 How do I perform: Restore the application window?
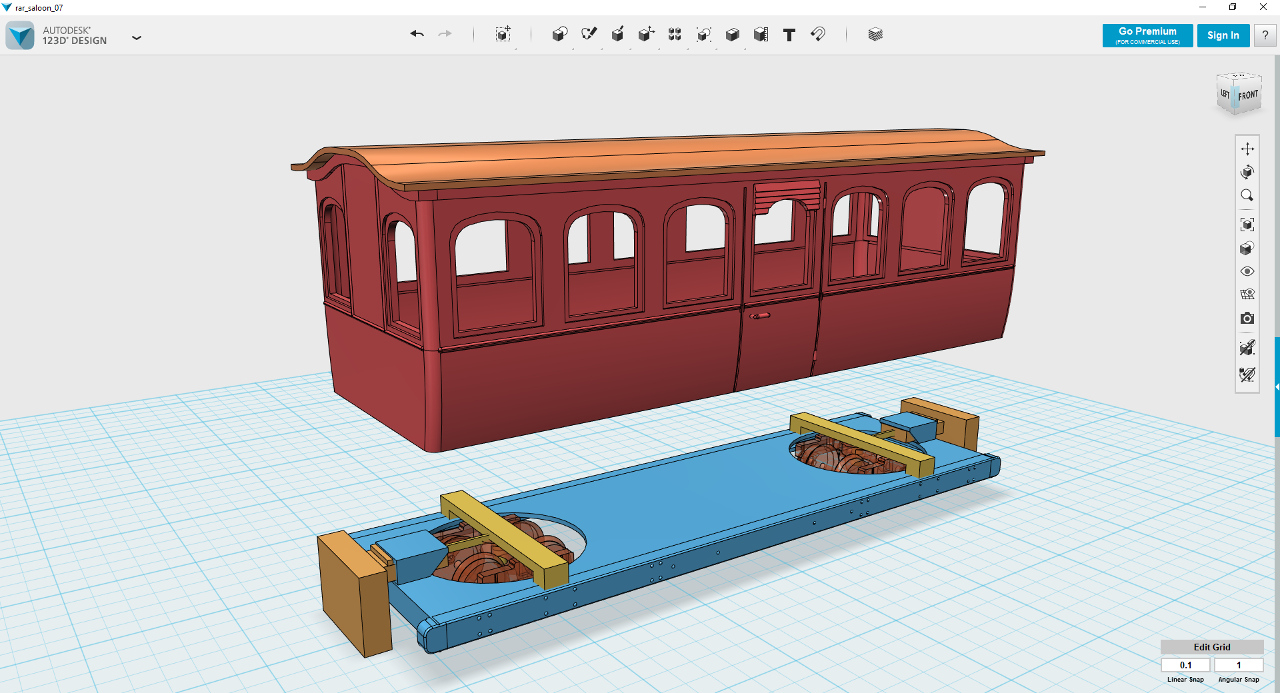1232,7
